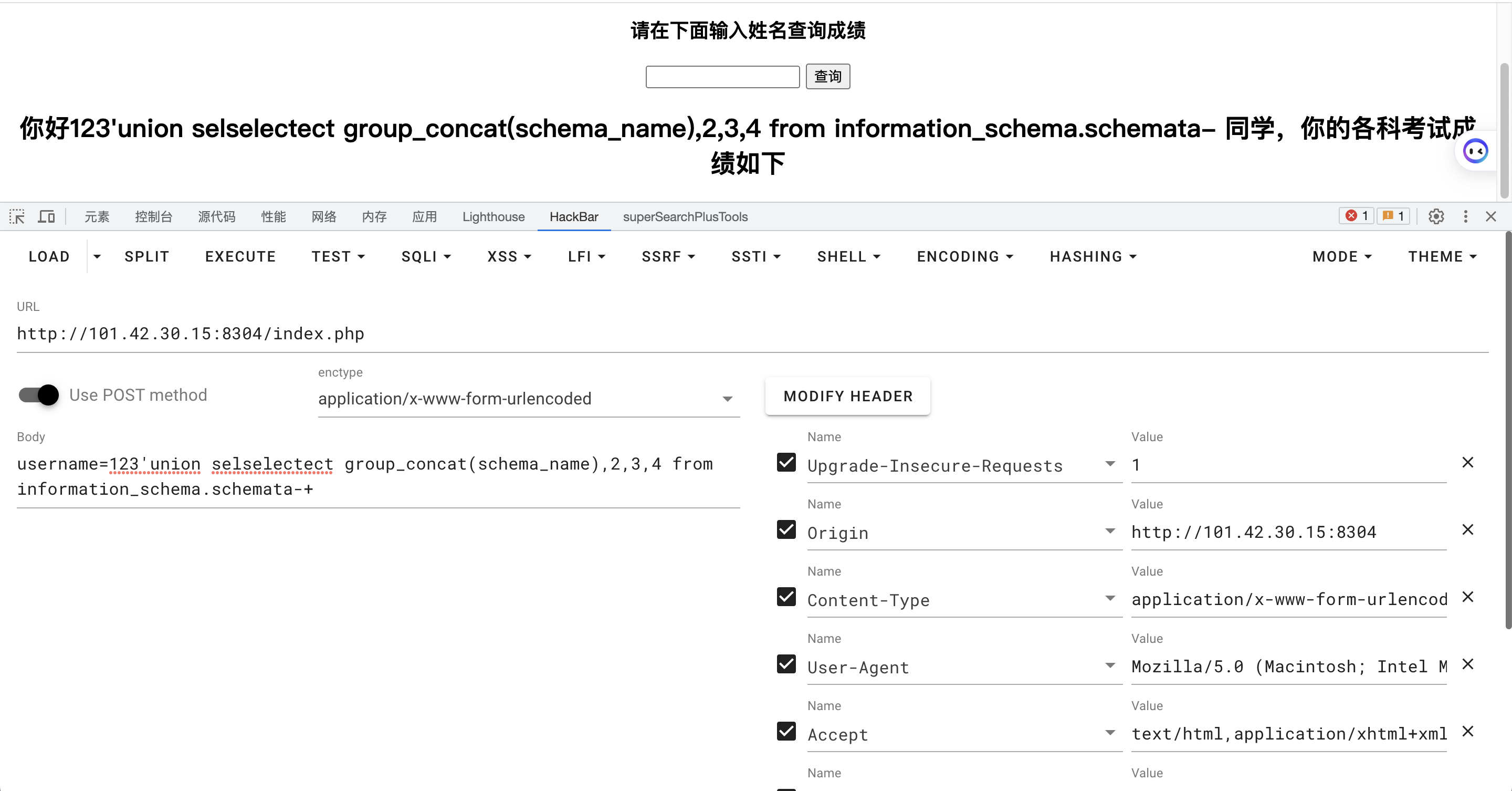Switch to the 网络 tab
Image resolution: width=1512 pixels, height=791 pixels.
pyautogui.click(x=324, y=217)
